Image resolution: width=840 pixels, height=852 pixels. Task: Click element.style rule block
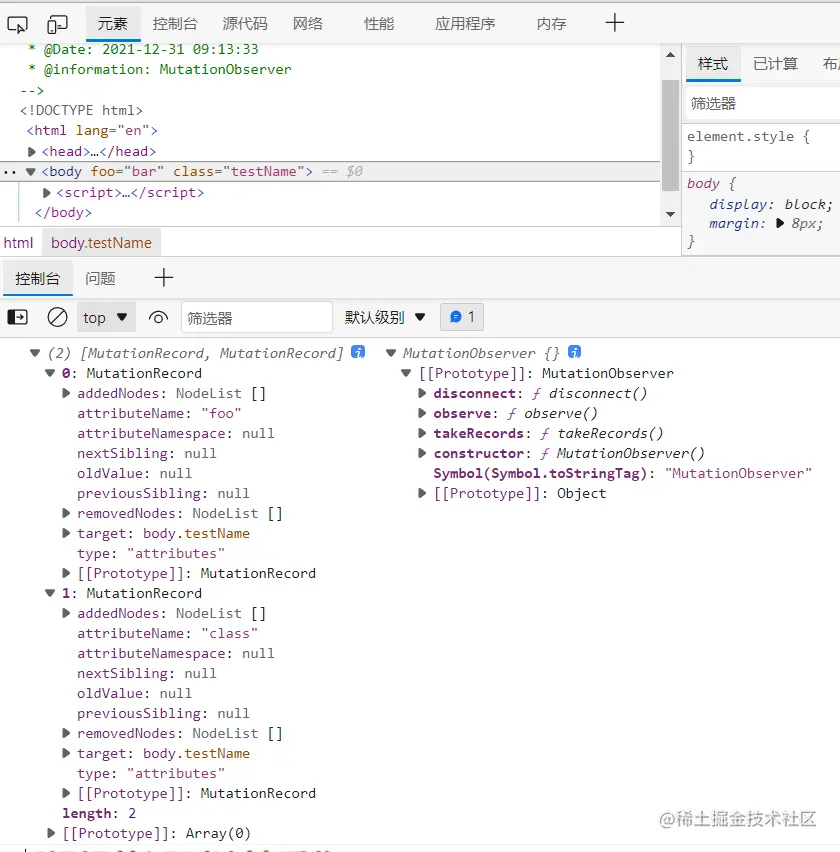(761, 146)
